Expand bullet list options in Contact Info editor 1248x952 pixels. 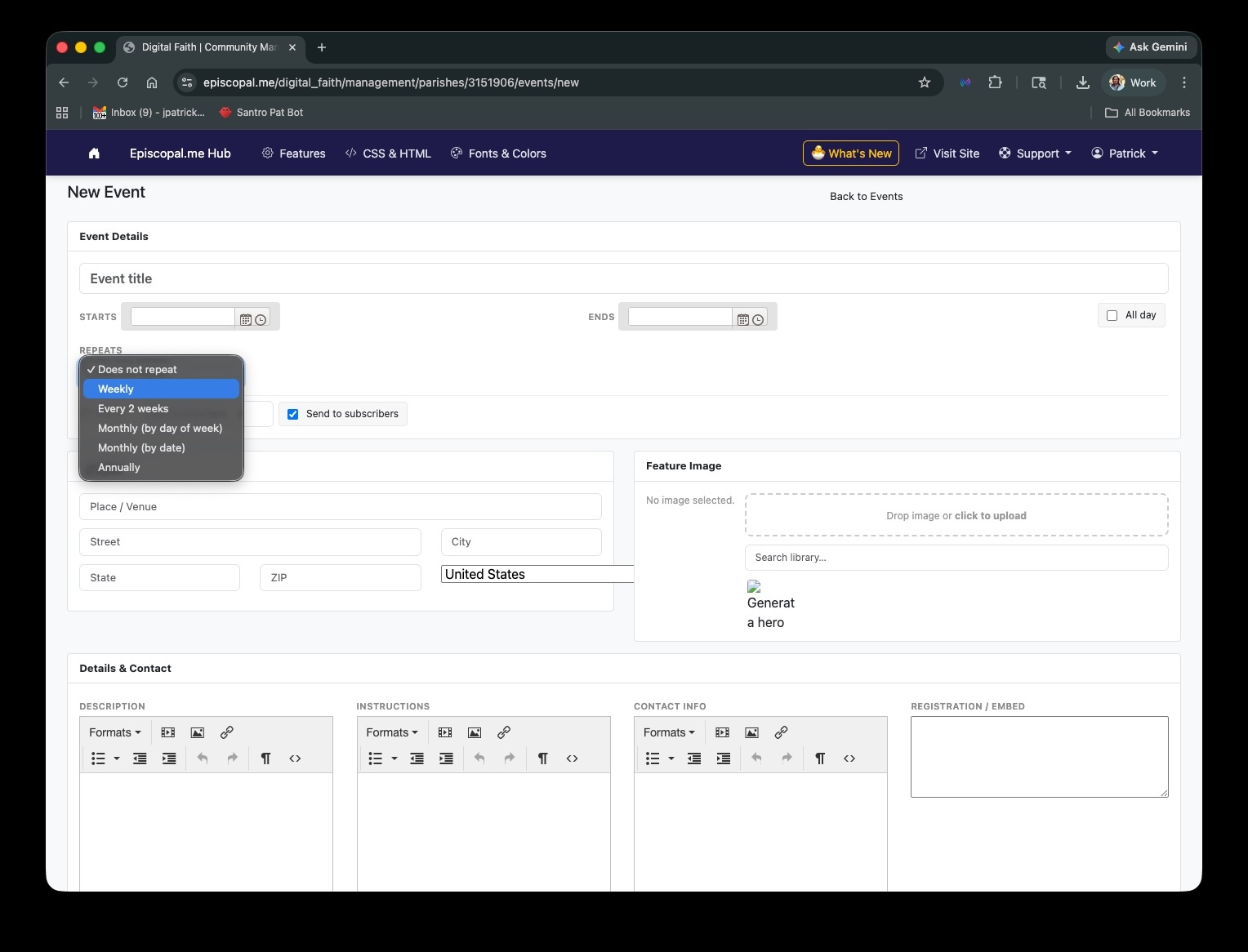coord(671,758)
